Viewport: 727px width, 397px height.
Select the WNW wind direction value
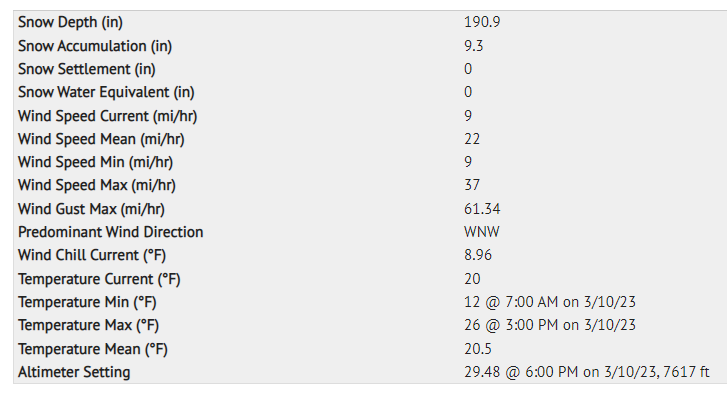click(x=482, y=232)
